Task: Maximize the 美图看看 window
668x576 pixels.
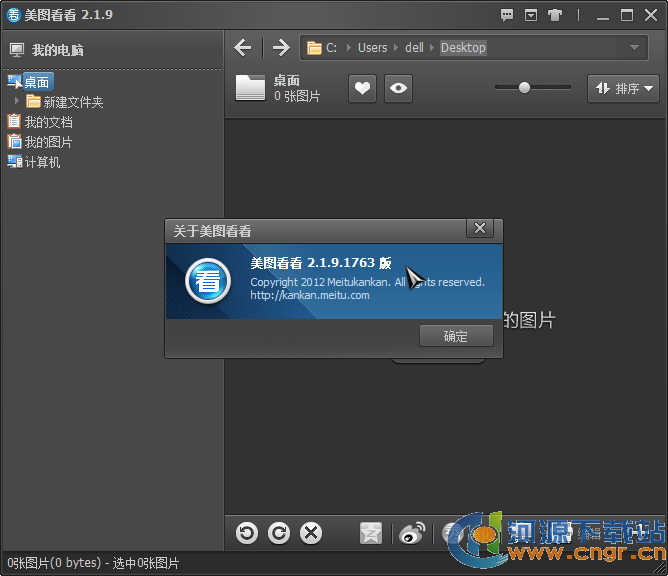Action: 626,15
